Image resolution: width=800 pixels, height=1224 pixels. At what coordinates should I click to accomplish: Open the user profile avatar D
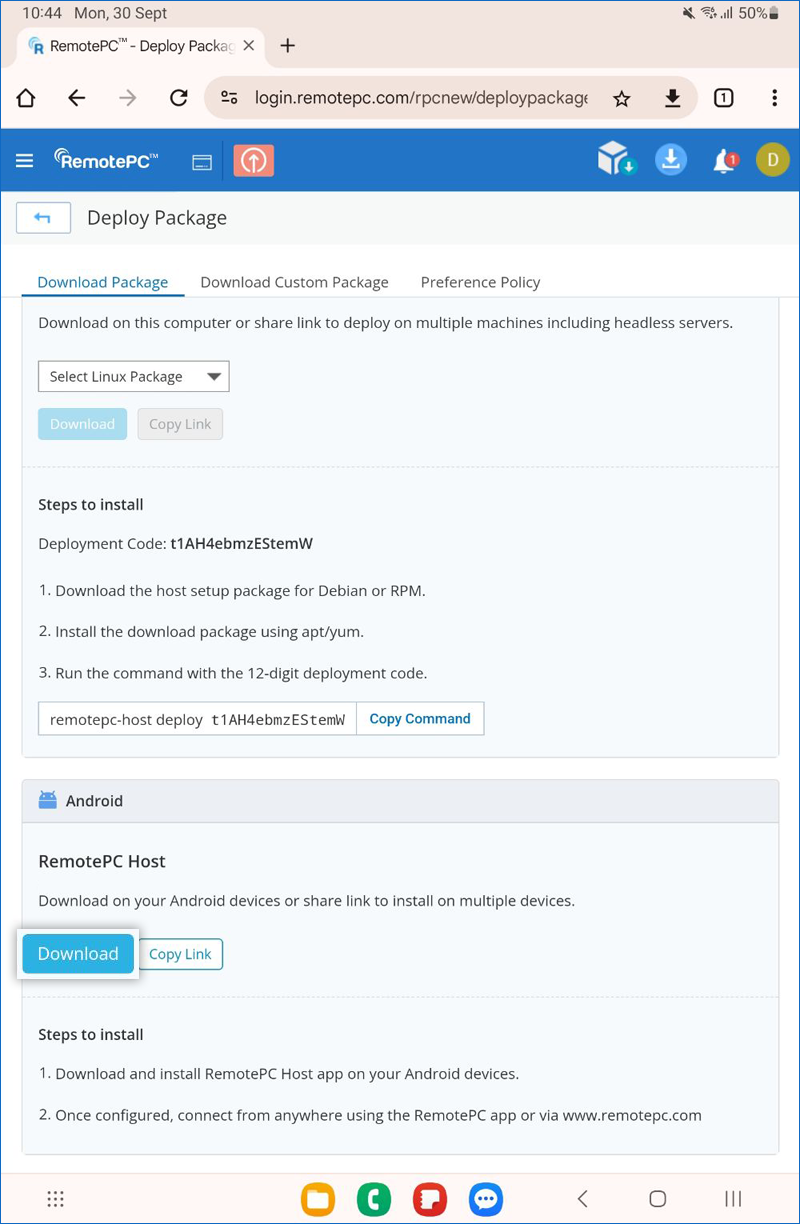point(772,160)
